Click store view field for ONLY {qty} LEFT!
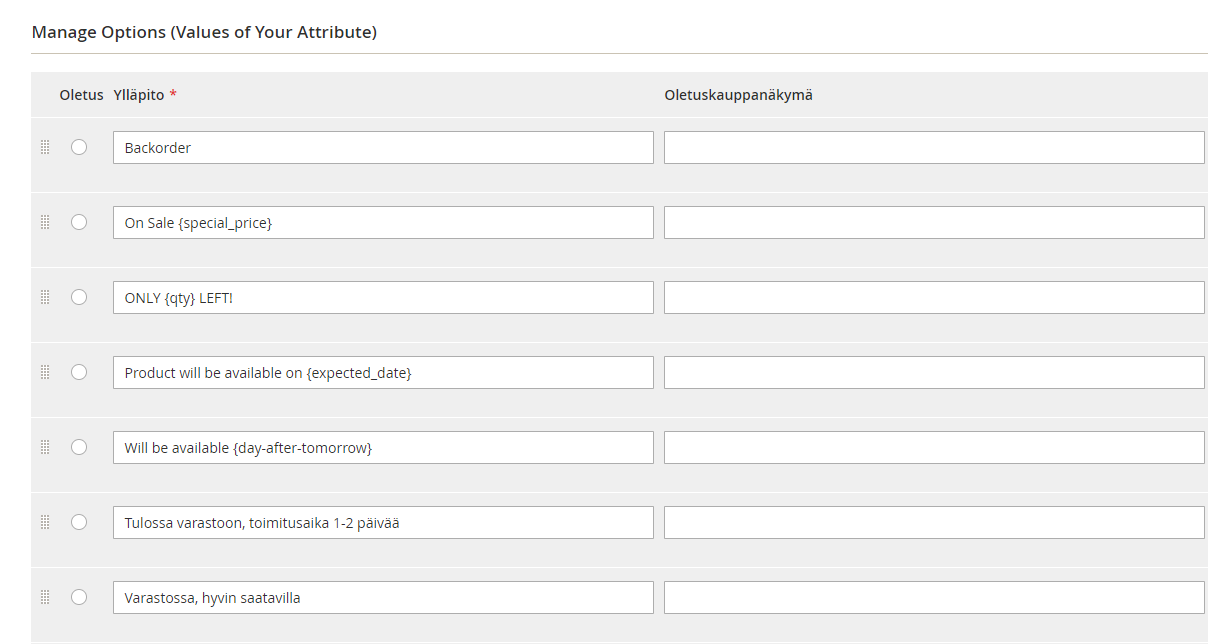The width and height of the screenshot is (1208, 644). [x=934, y=298]
